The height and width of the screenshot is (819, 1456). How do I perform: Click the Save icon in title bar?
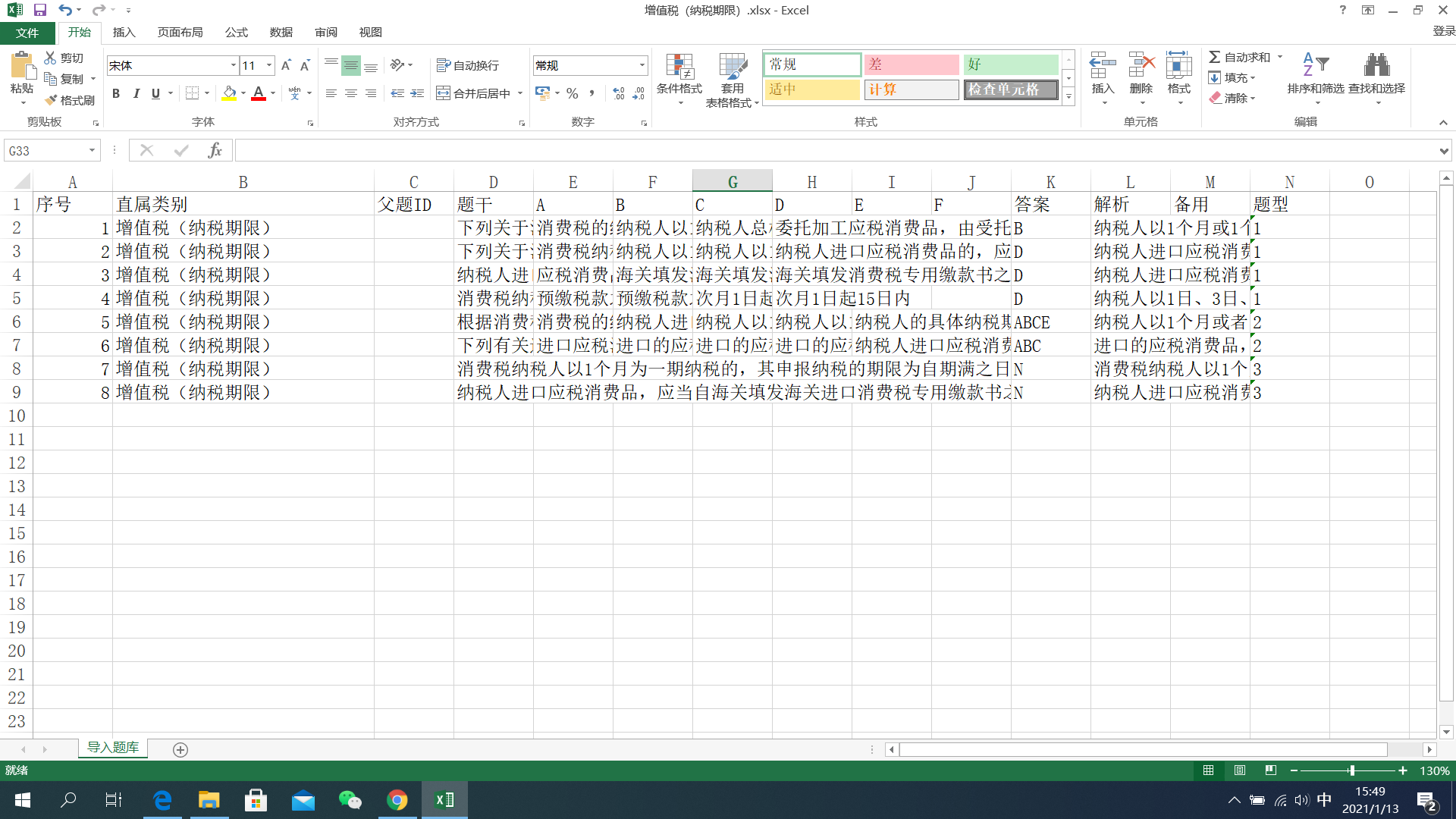(x=40, y=10)
